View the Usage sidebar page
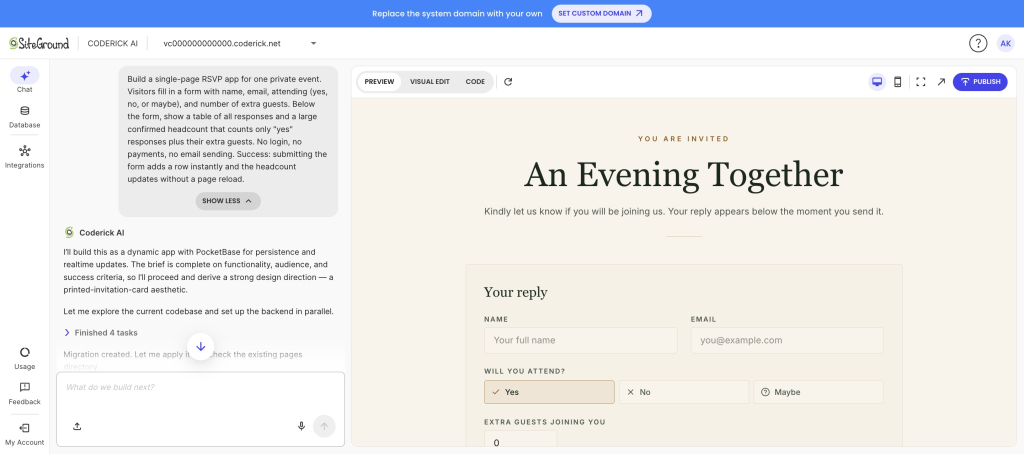The height and width of the screenshot is (454, 1024). (x=24, y=358)
